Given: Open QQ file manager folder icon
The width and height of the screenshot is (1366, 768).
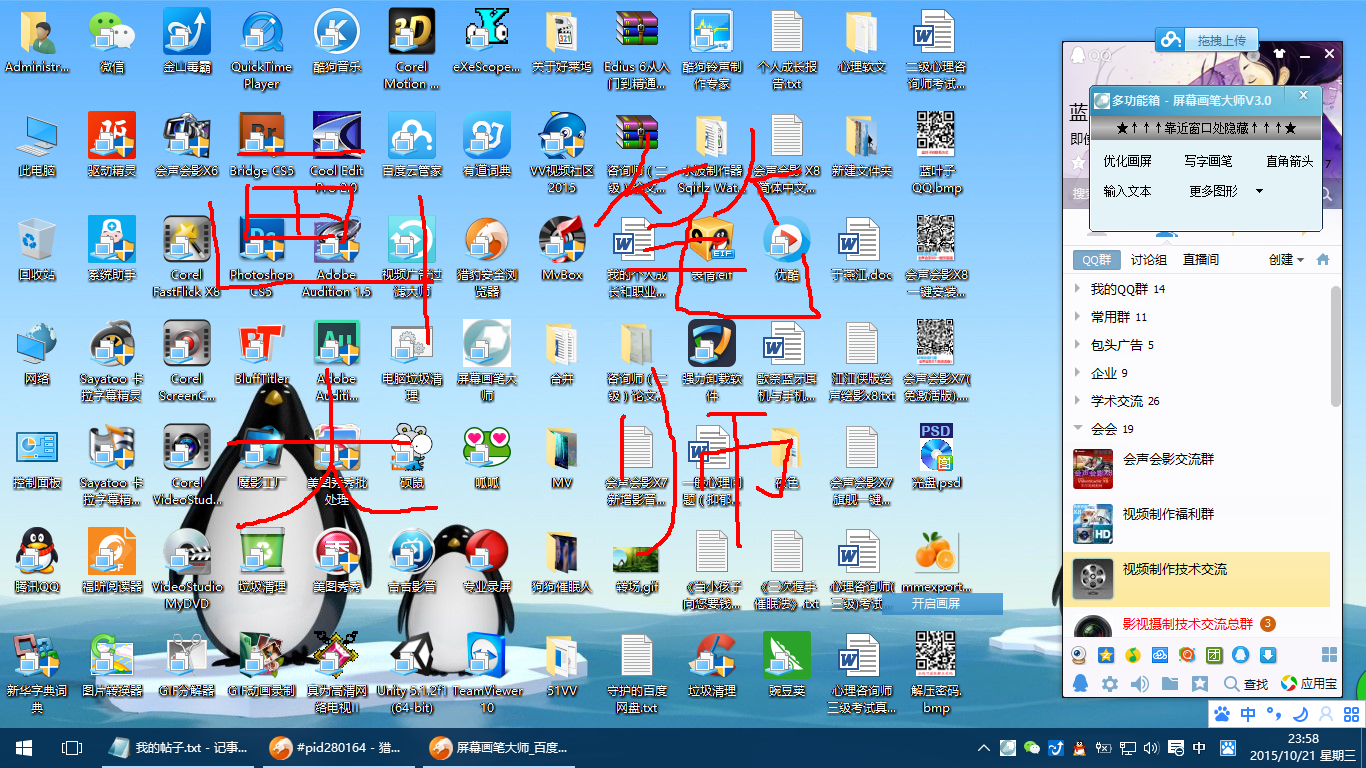Looking at the screenshot, I should [x=1170, y=684].
